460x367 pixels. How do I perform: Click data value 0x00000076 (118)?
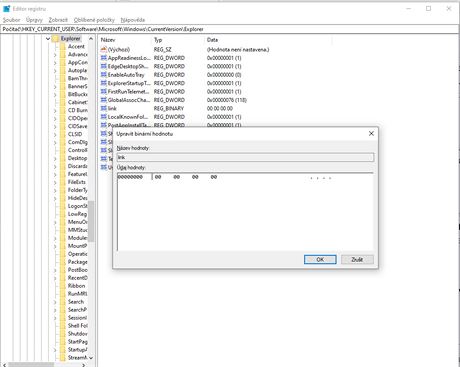pyautogui.click(x=227, y=100)
